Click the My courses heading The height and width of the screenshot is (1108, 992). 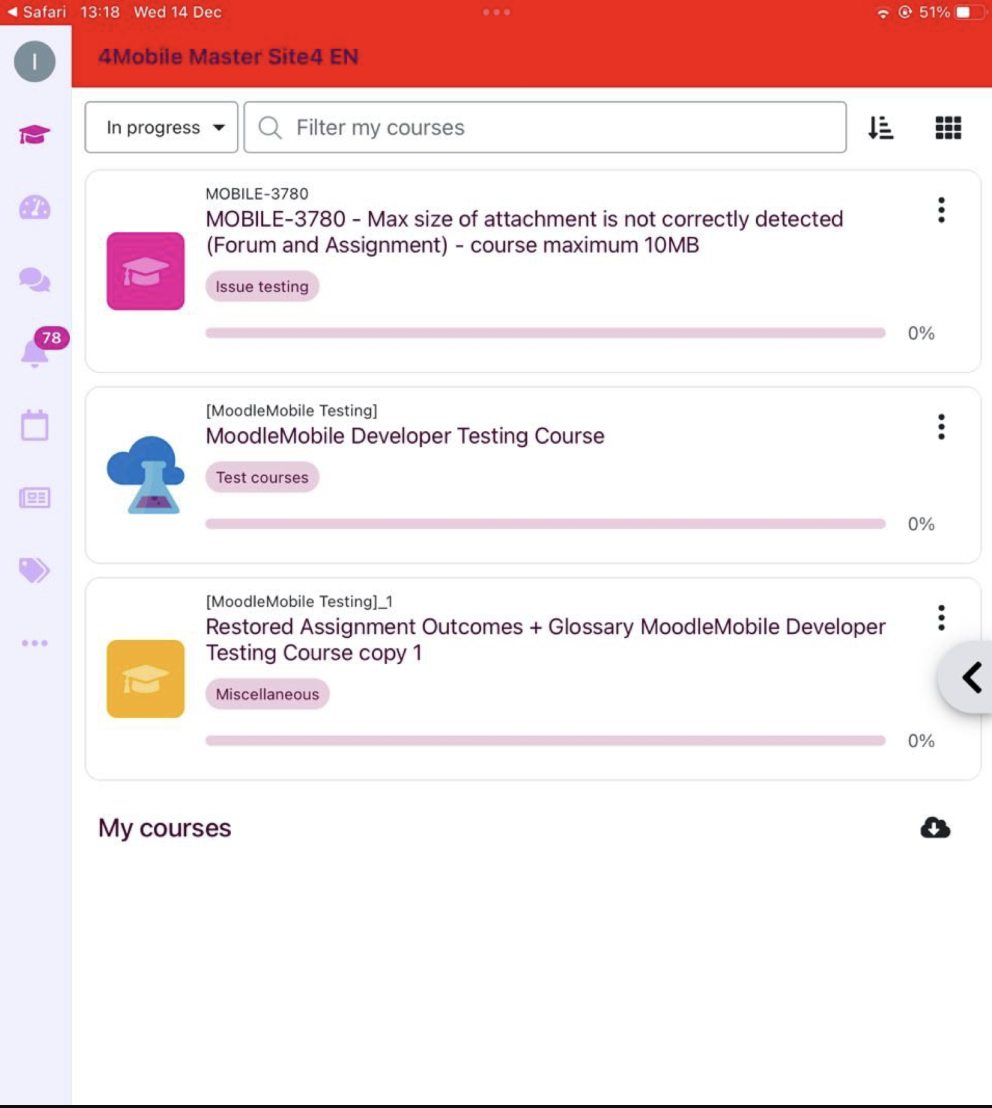point(165,827)
